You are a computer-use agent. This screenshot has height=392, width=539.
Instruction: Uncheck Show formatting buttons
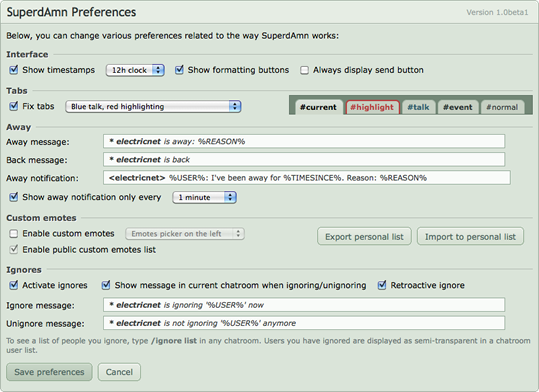pos(179,70)
